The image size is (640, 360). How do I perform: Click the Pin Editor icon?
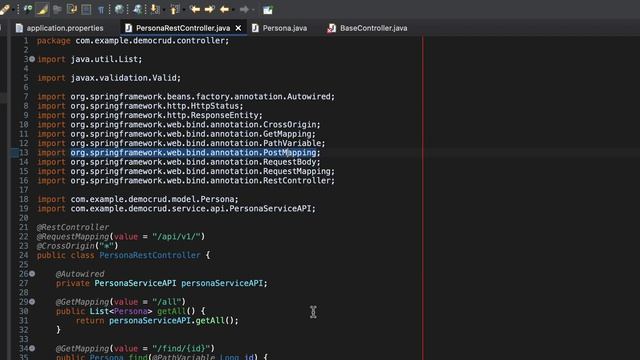pyautogui.click(x=268, y=9)
